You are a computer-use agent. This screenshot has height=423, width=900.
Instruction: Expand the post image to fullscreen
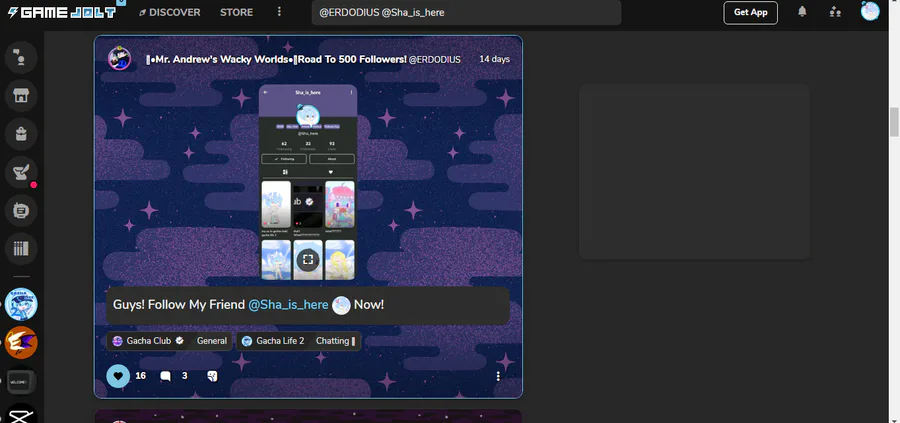[308, 259]
